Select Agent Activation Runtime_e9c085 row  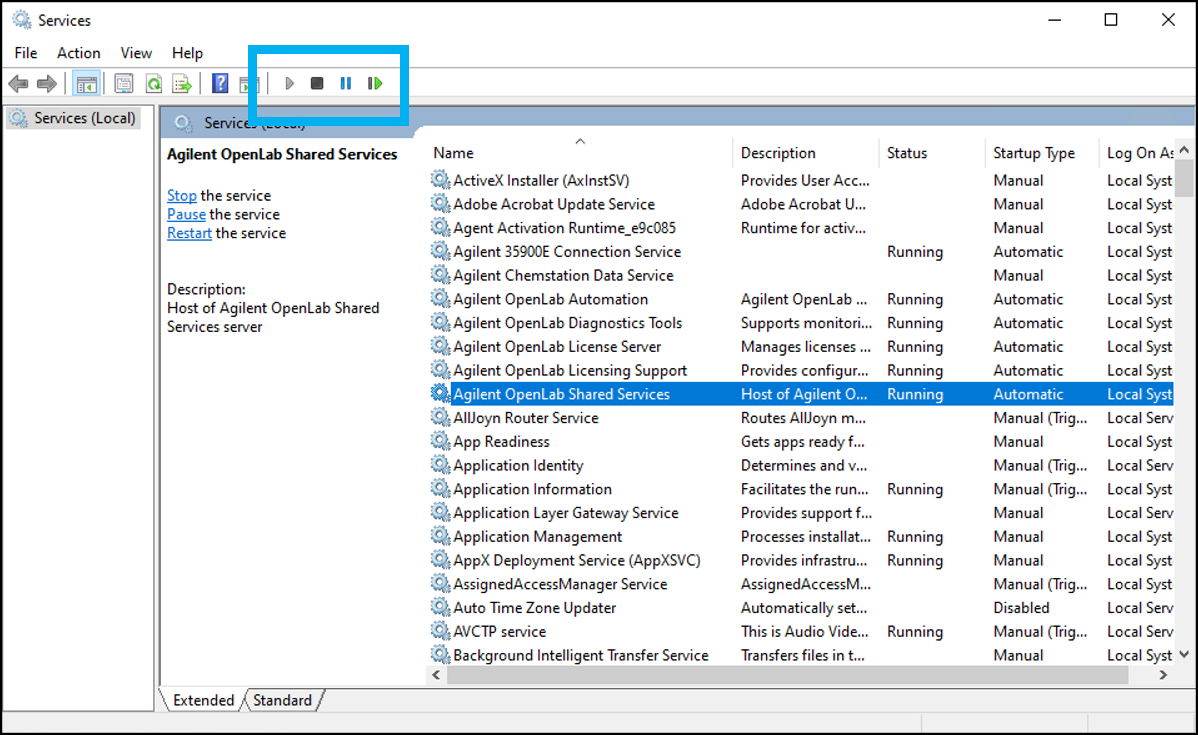pyautogui.click(x=801, y=228)
